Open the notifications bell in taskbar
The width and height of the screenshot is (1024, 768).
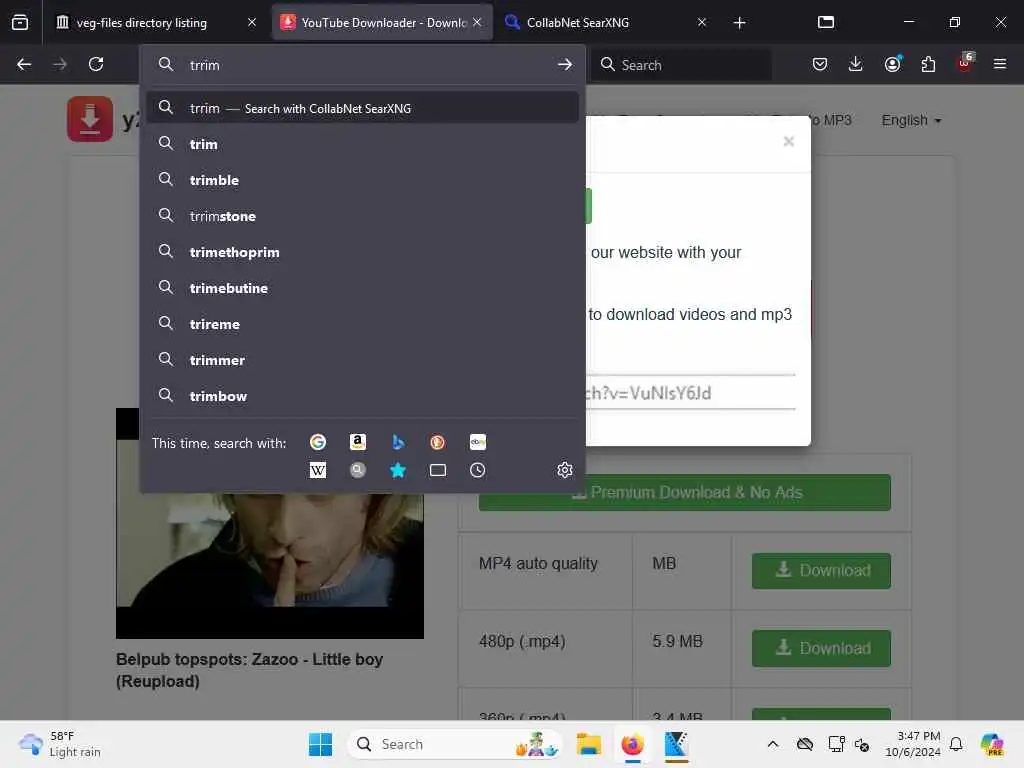(955, 744)
